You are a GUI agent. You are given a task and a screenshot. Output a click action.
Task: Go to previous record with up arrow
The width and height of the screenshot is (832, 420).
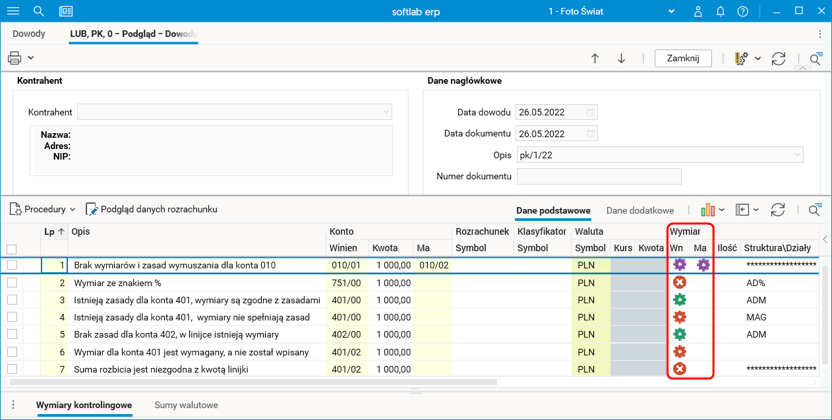point(595,58)
